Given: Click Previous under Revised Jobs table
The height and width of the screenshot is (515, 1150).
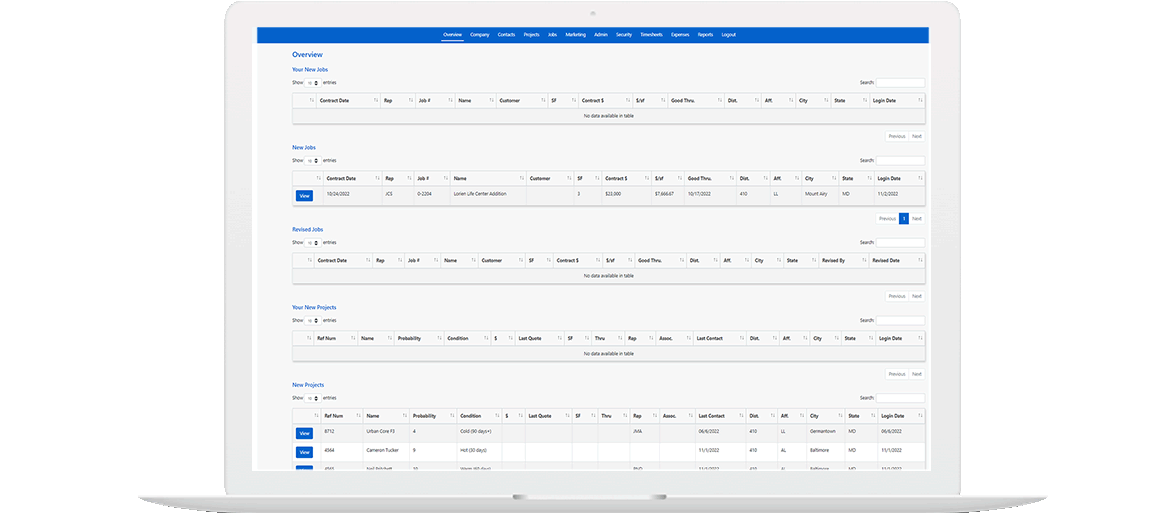Looking at the screenshot, I should point(896,296).
